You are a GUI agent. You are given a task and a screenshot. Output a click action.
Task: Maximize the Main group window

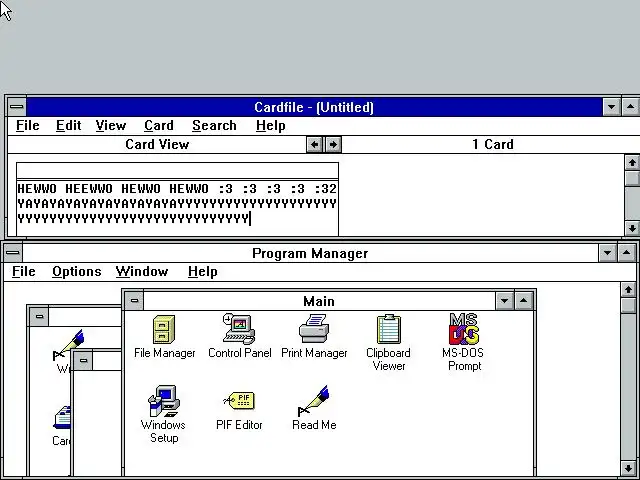[x=524, y=301]
